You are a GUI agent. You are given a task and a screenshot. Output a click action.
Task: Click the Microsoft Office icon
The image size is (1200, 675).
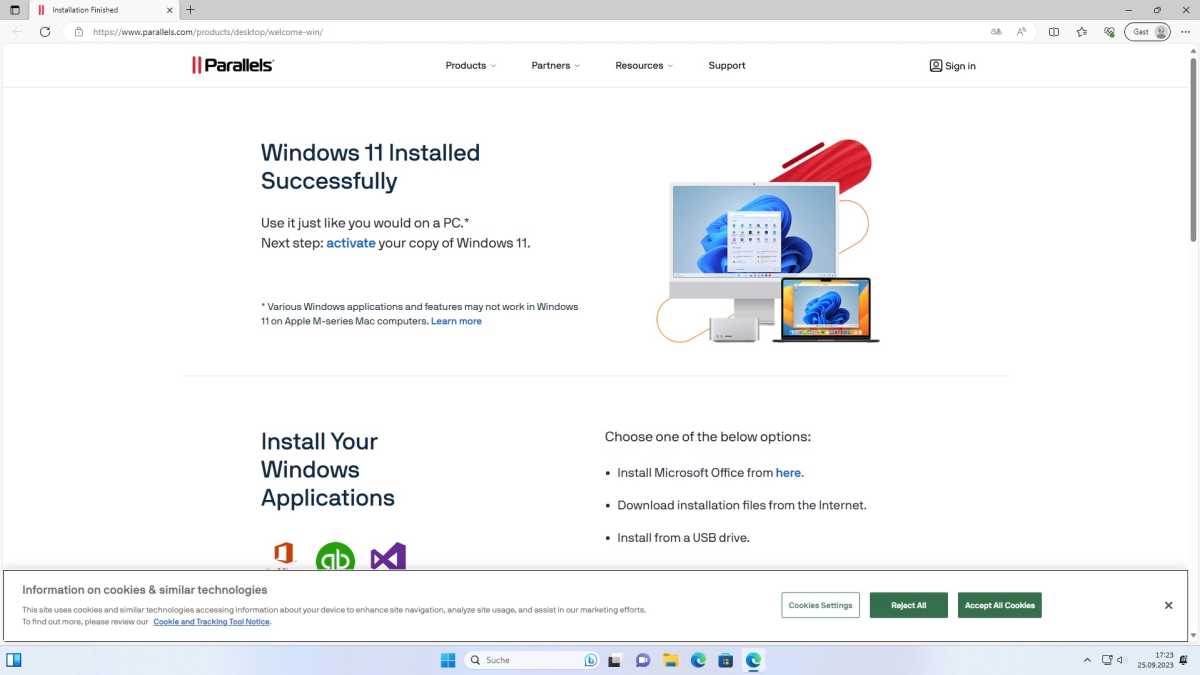(284, 557)
